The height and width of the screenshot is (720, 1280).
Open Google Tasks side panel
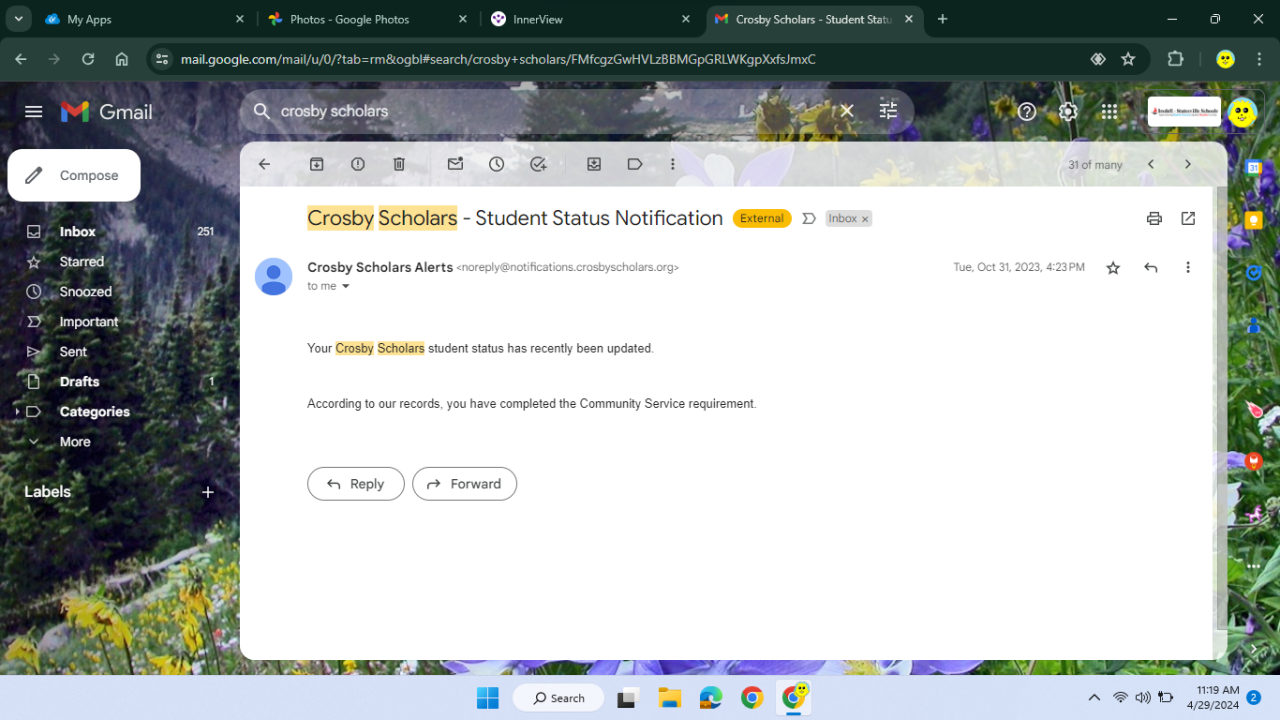(x=1254, y=272)
